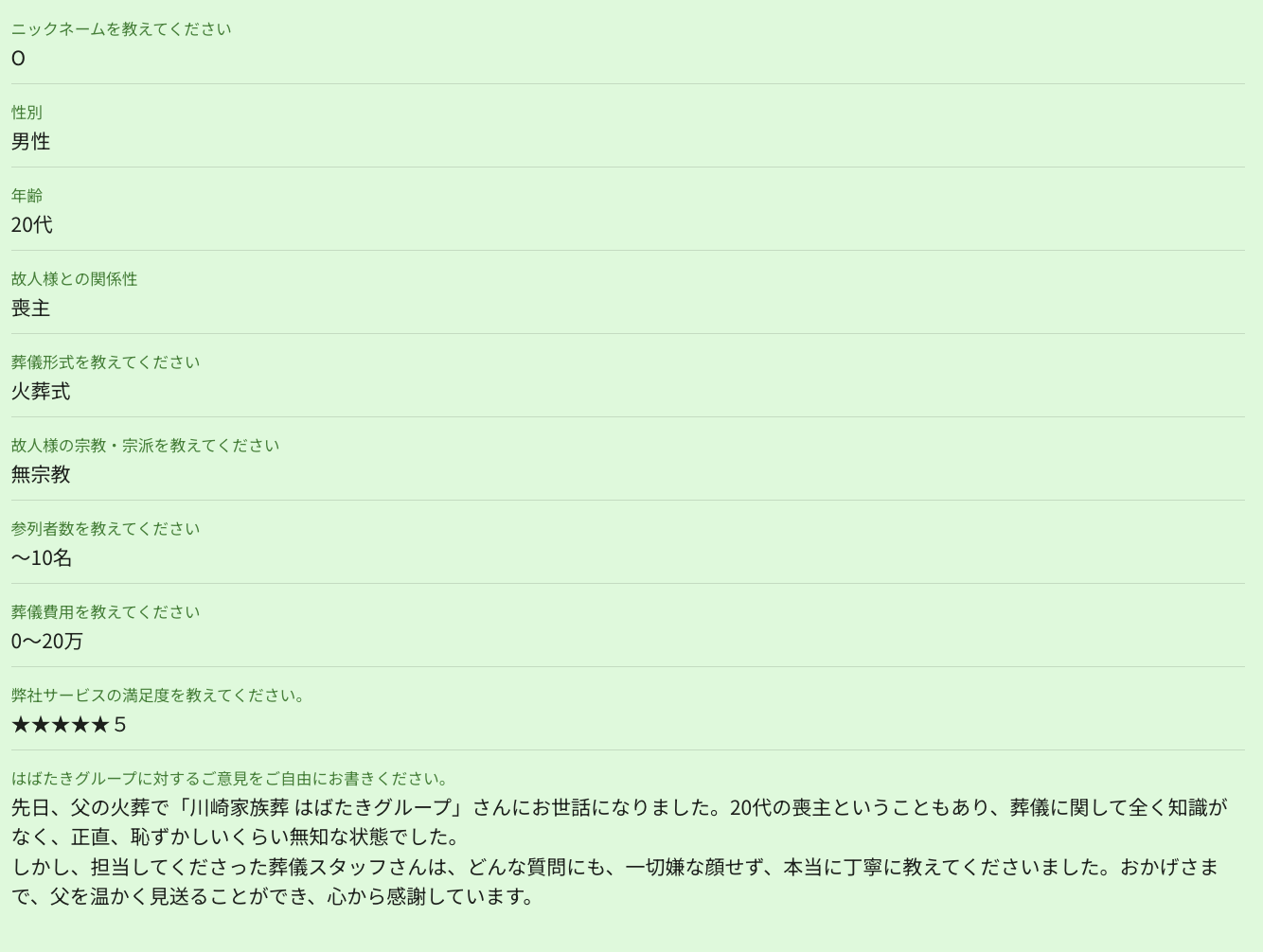This screenshot has width=1263, height=952.
Task: Select the 20代 age value
Action: 32,225
